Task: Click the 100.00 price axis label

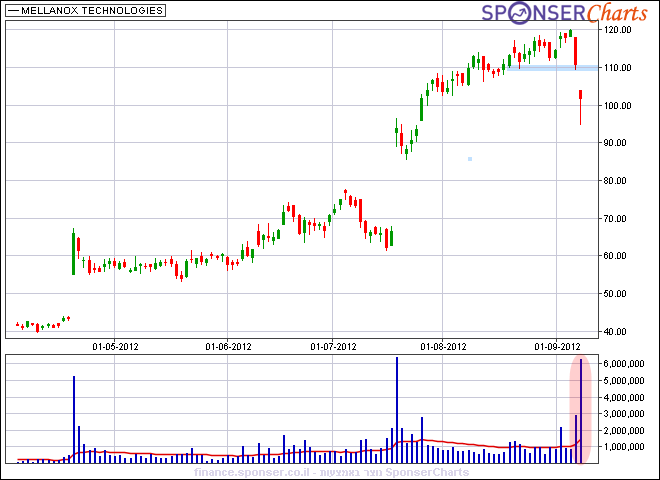Action: tap(617, 106)
